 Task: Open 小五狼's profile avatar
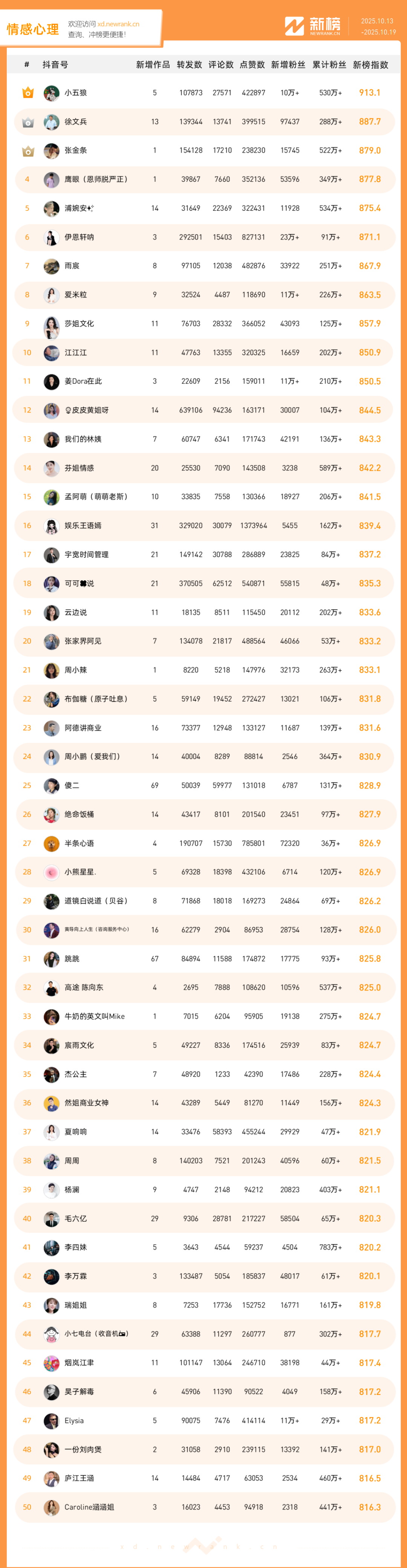pyautogui.click(x=52, y=93)
